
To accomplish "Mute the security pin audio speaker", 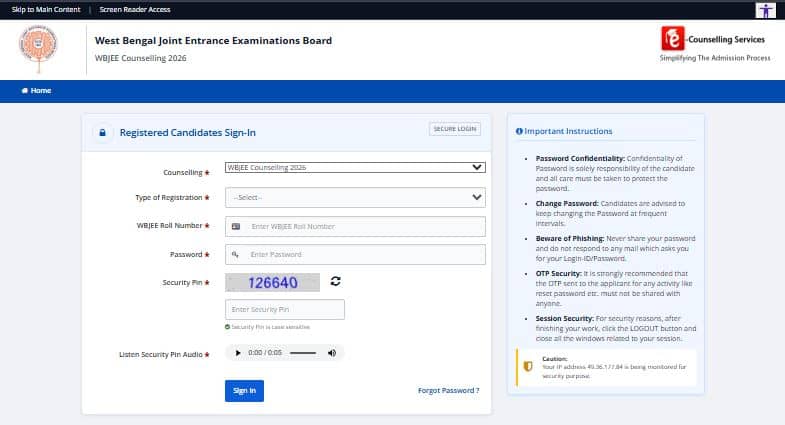I will [x=332, y=353].
